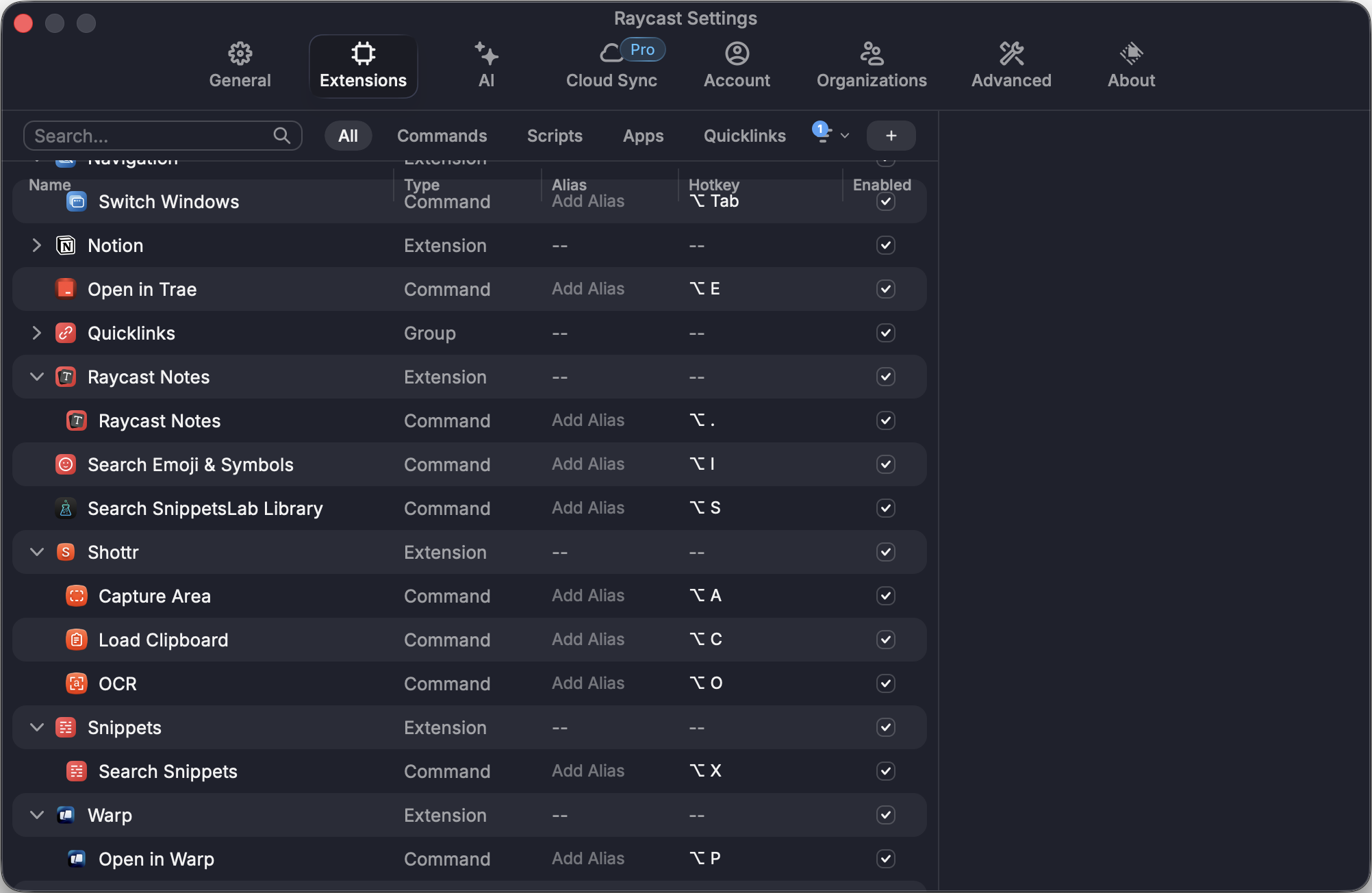This screenshot has width=1372, height=893.
Task: Filter list by Scripts
Action: [x=555, y=136]
